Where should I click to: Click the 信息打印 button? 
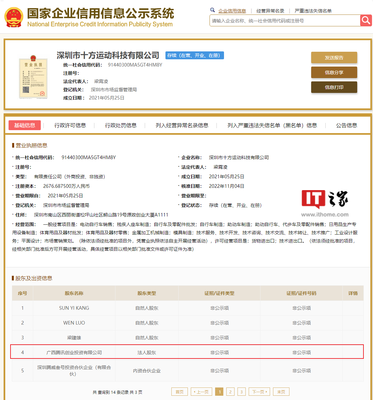[334, 87]
